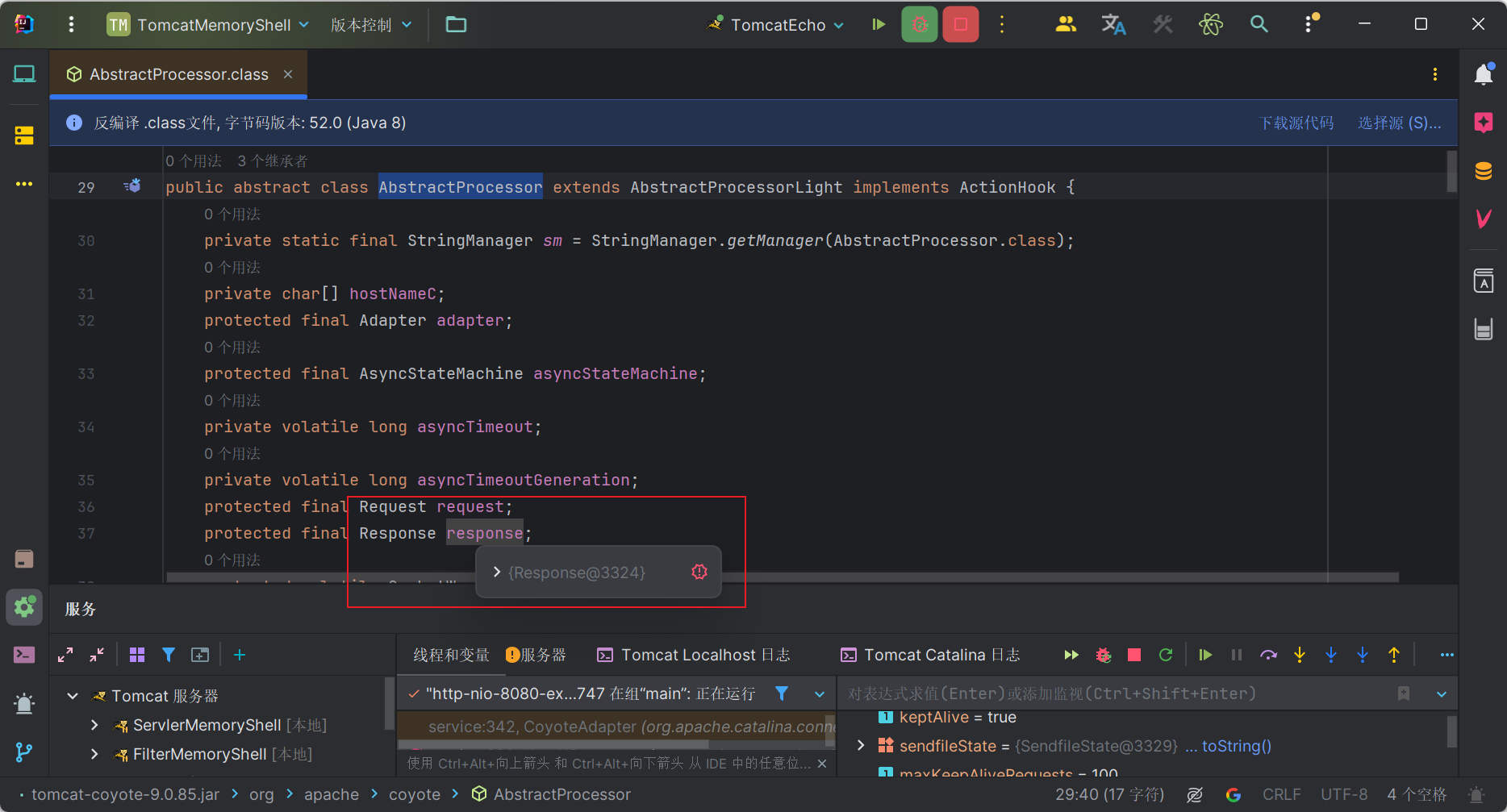
Task: Open the atom-shaped plugin icon
Action: [x=1210, y=24]
